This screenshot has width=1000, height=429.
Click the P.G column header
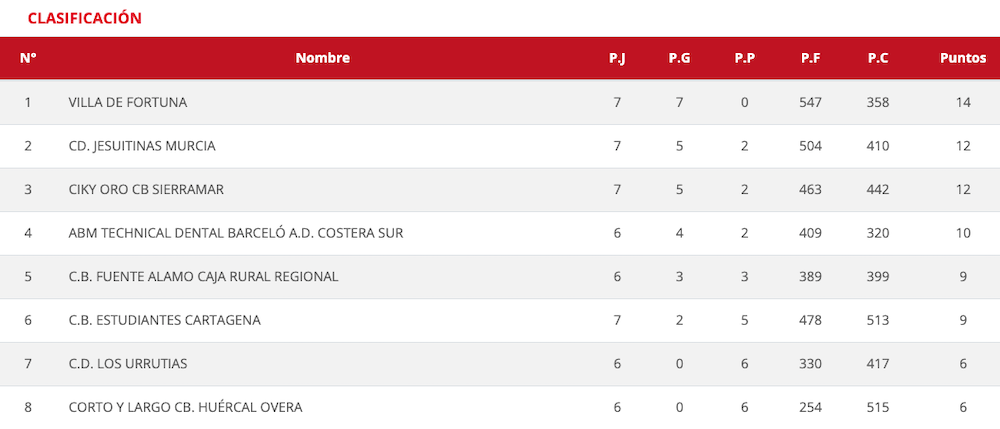click(679, 58)
